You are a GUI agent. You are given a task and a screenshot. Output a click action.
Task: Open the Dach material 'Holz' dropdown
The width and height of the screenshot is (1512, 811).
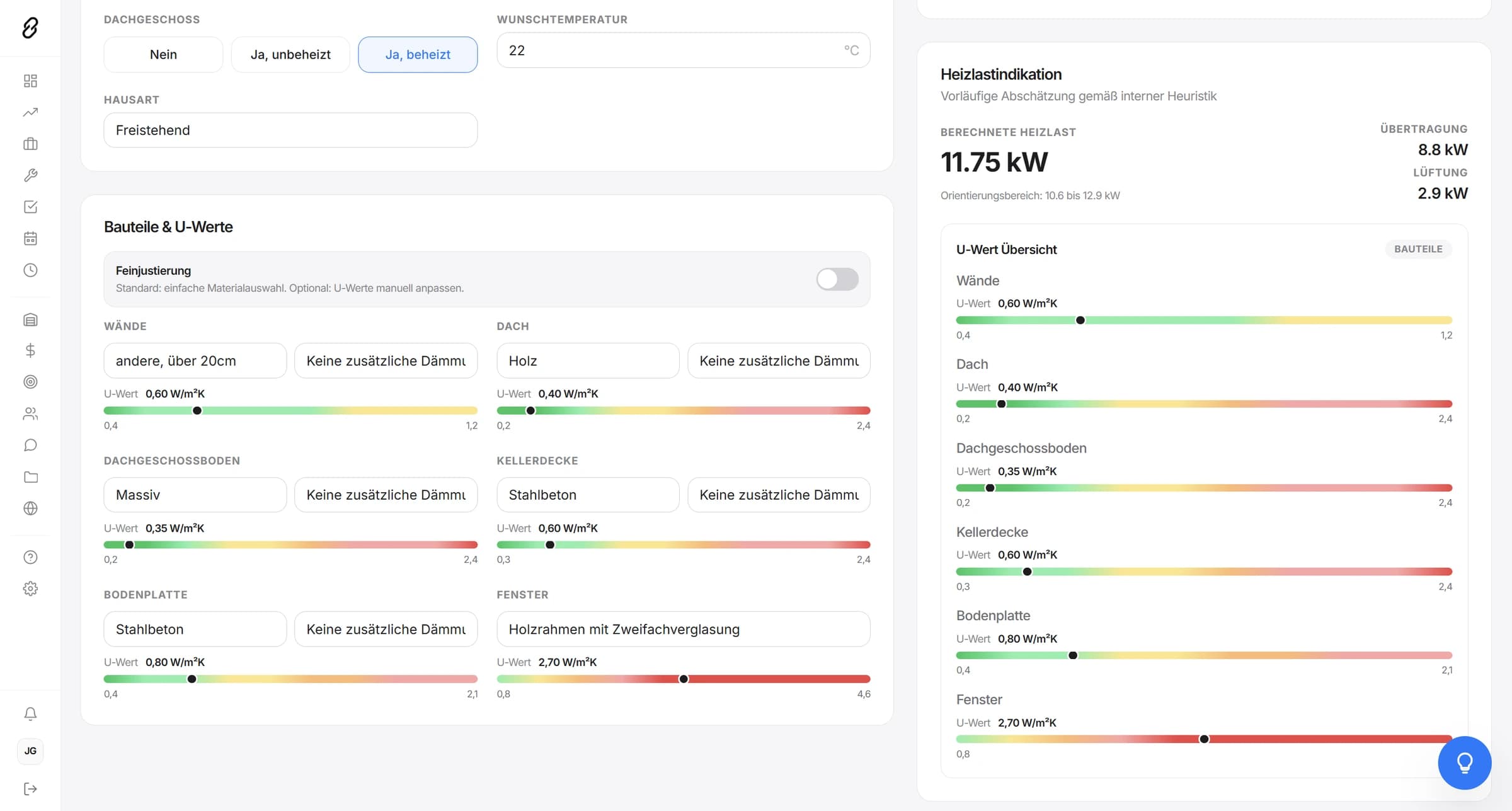point(588,360)
